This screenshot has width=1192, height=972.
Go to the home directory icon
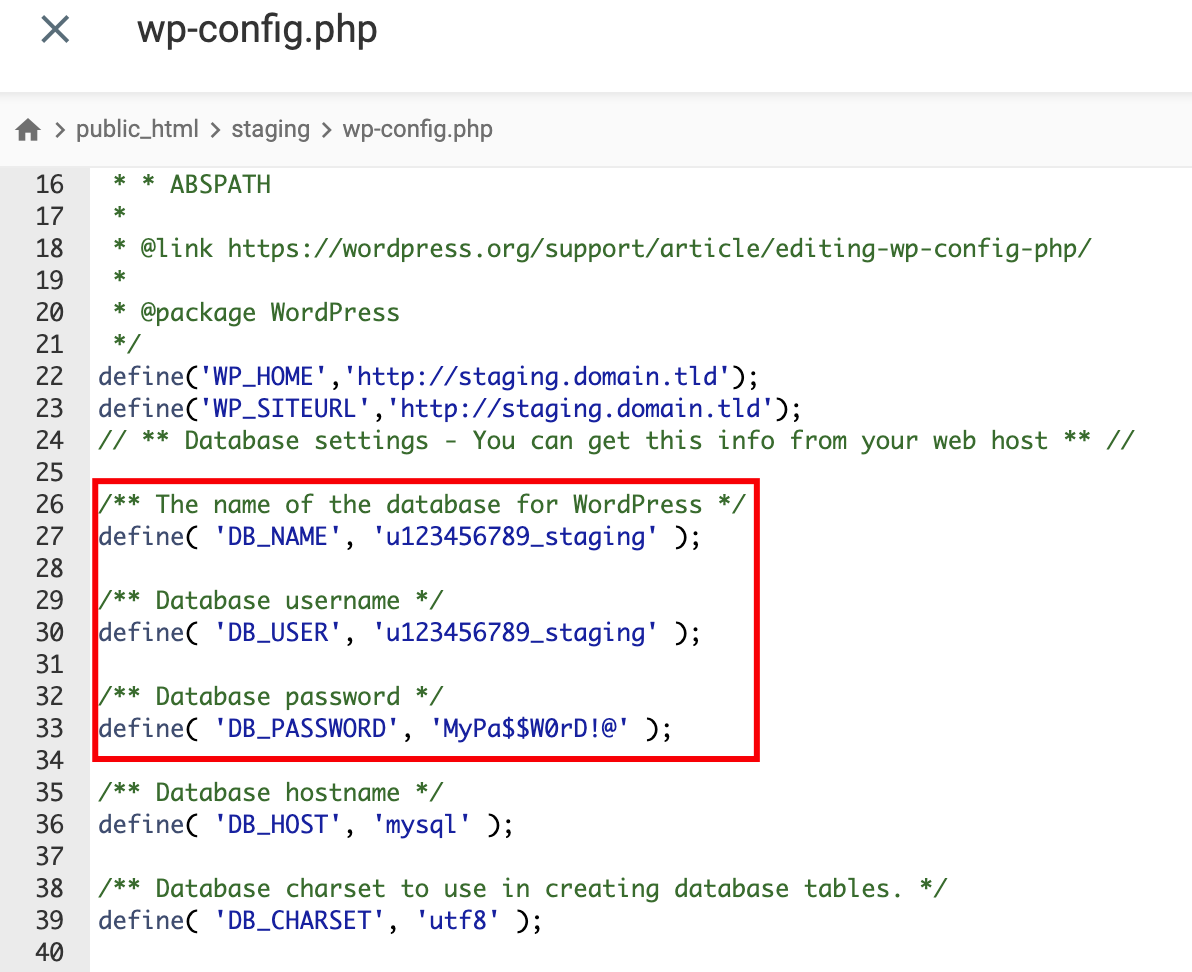click(28, 130)
